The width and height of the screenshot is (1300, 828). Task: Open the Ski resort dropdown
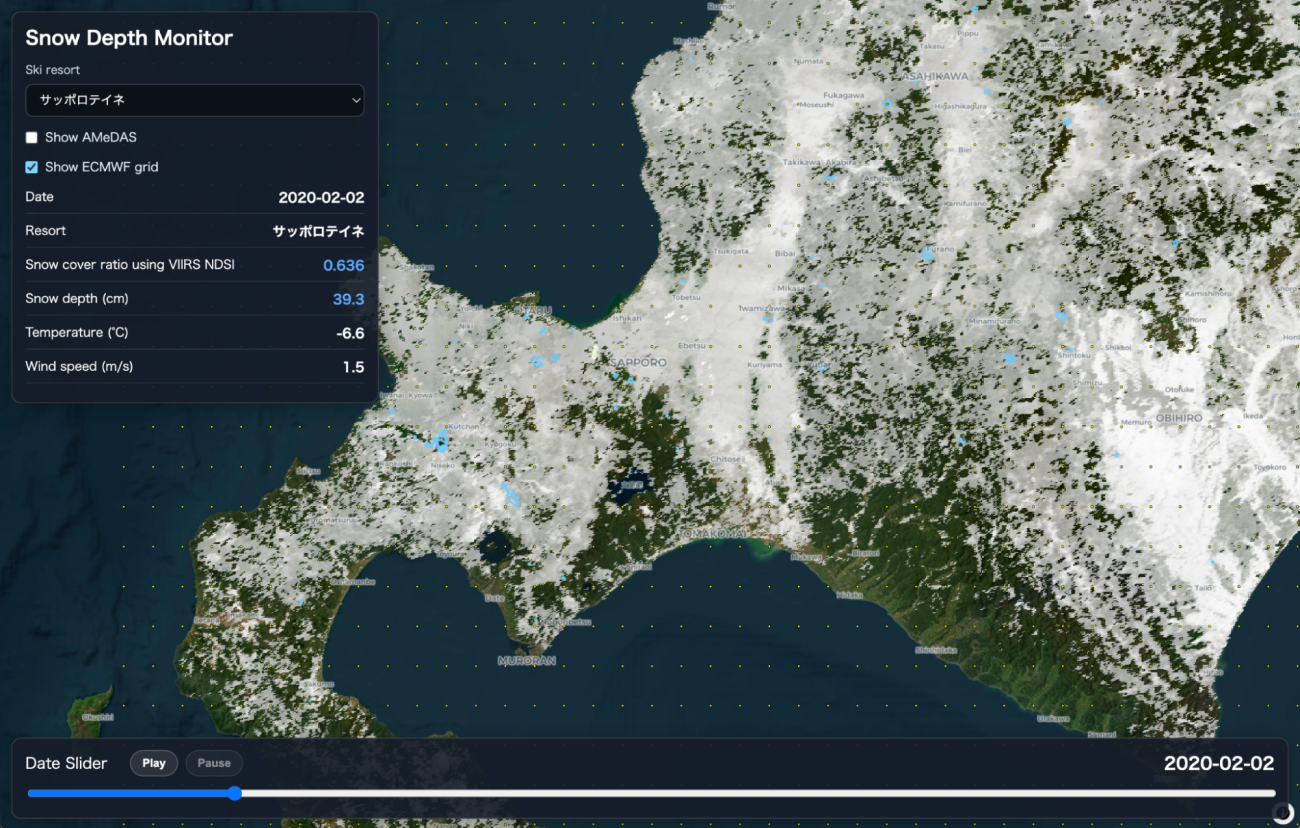click(195, 100)
